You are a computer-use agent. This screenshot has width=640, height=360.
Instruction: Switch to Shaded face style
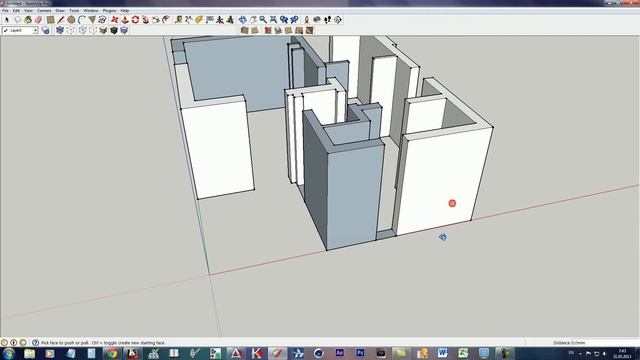[x=103, y=30]
